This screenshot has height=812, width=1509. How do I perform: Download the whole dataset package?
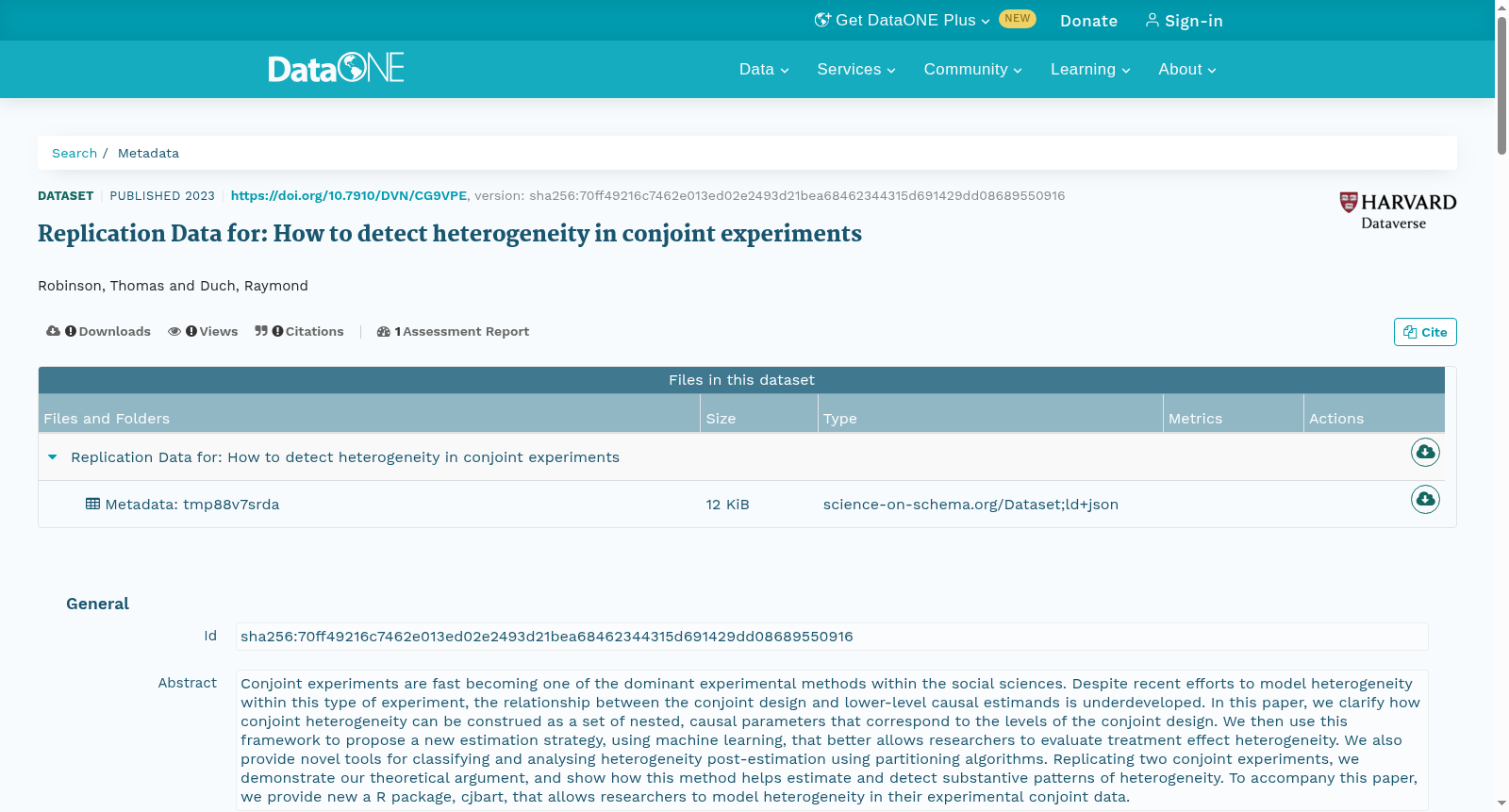coord(1425,453)
